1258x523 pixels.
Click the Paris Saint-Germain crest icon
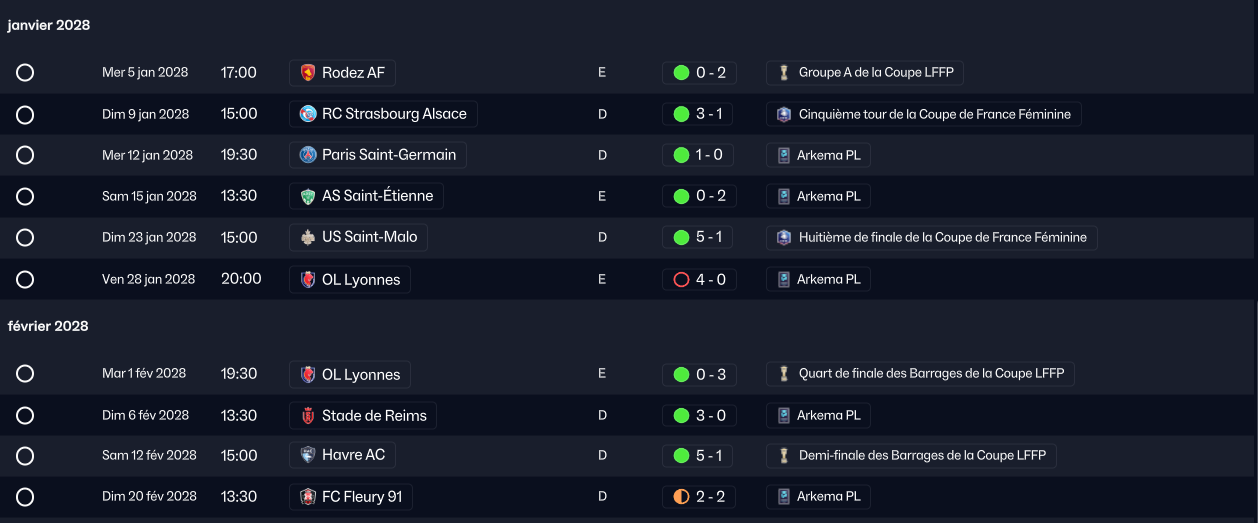[x=308, y=155]
